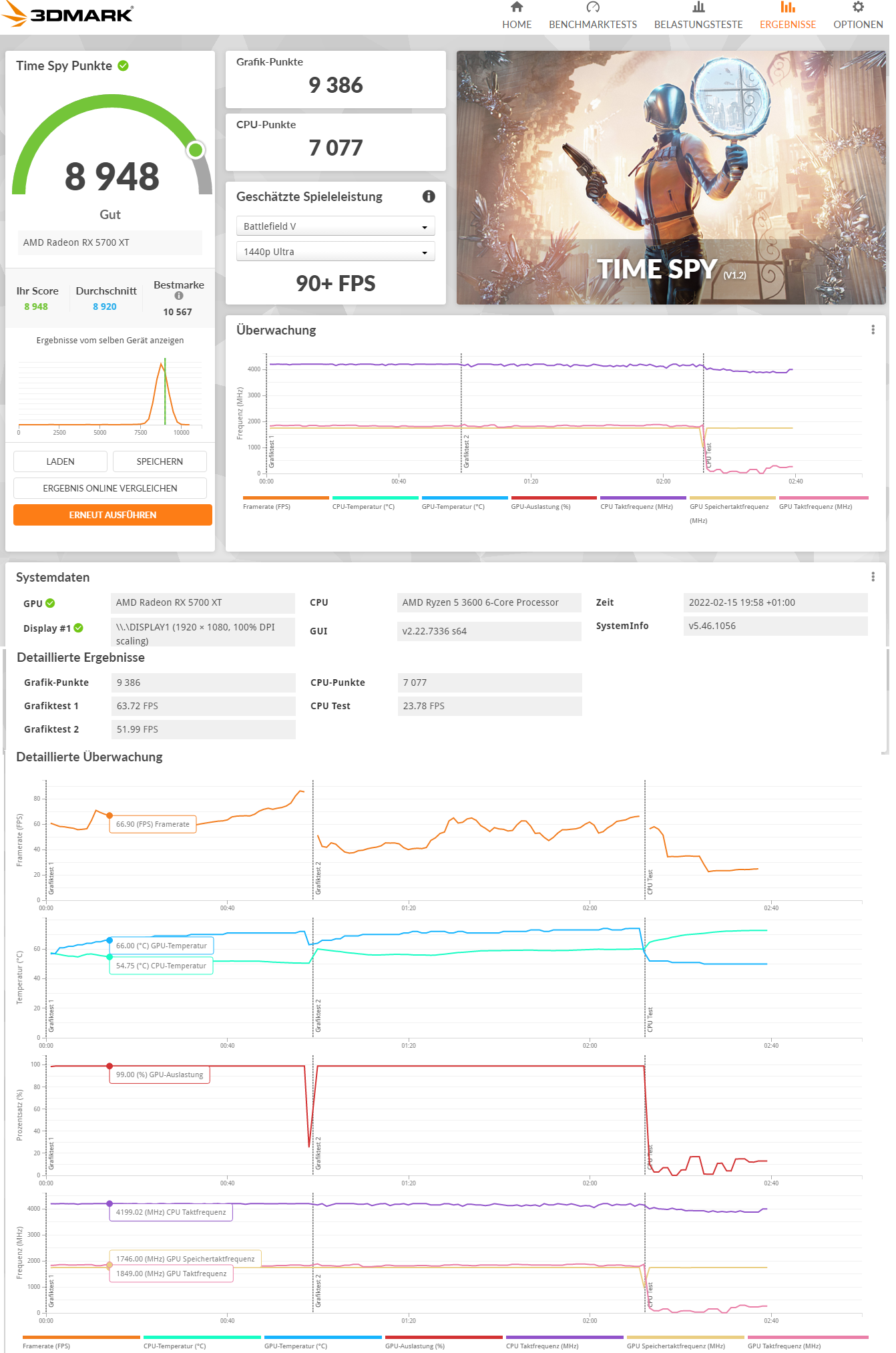The height and width of the screenshot is (1353, 896).
Task: Click GUI version v2.22.7336 s64
Action: pos(489,631)
